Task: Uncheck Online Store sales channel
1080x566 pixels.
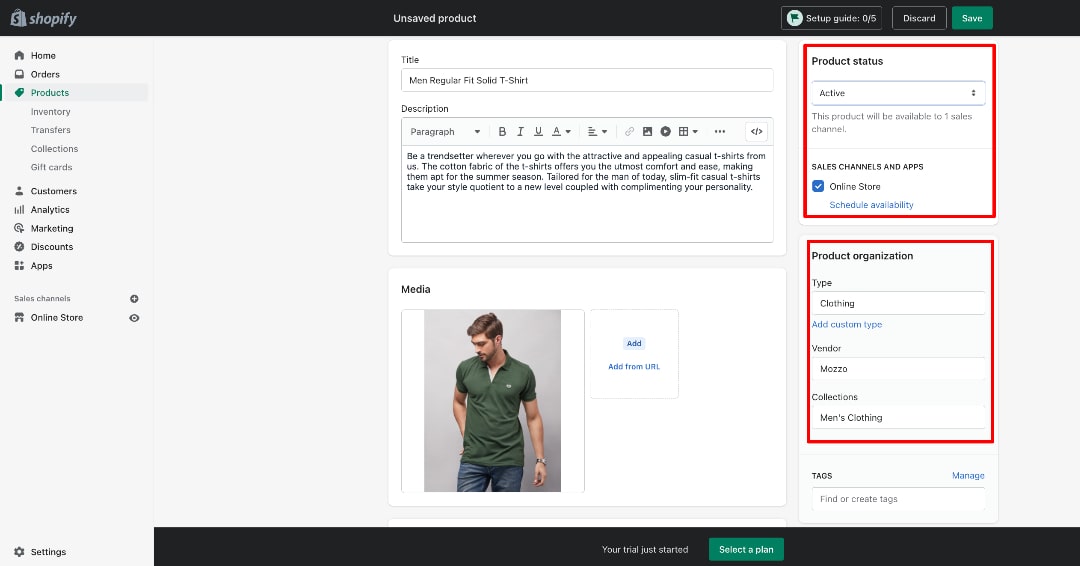Action: coord(818,186)
